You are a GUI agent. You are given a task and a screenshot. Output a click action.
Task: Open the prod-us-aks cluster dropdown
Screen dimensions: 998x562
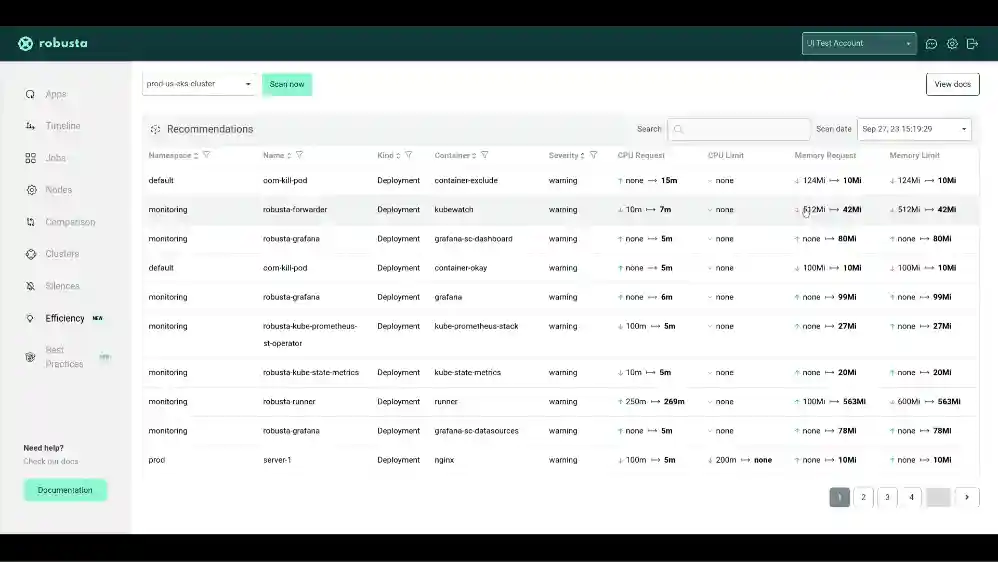[199, 84]
